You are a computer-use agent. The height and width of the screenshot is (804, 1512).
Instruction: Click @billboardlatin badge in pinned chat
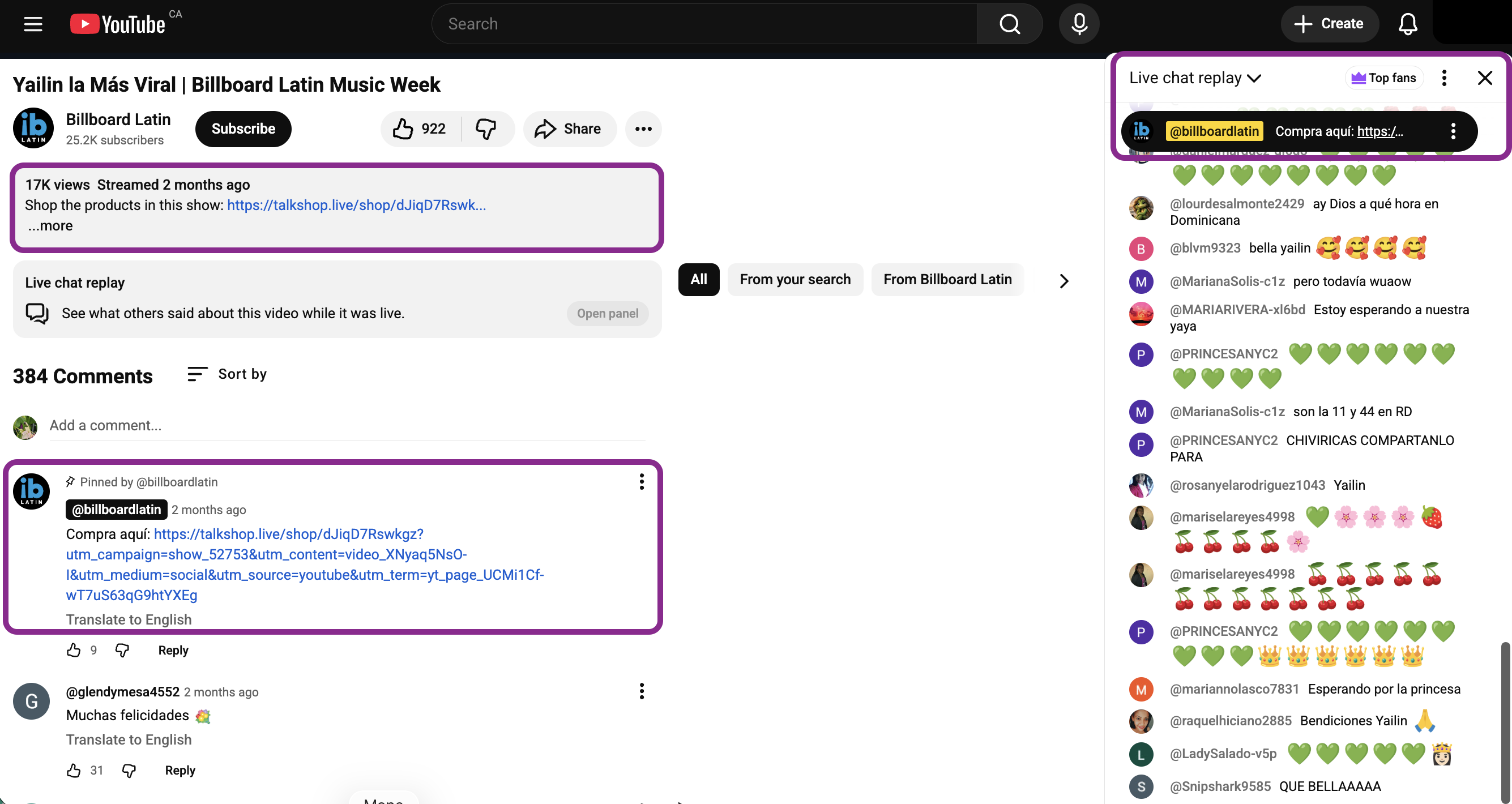[x=1214, y=131]
